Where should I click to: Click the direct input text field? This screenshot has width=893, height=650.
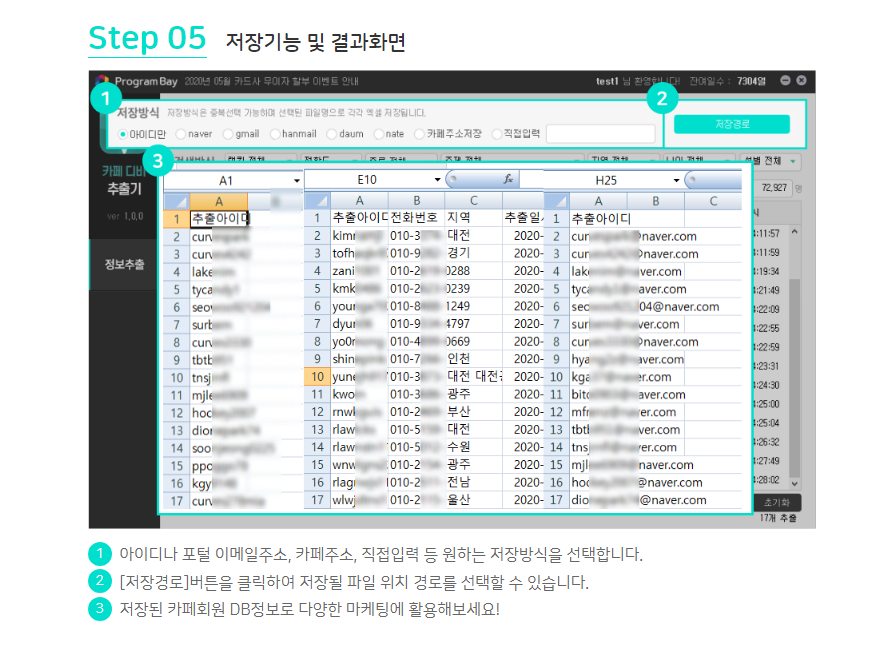tap(600, 134)
